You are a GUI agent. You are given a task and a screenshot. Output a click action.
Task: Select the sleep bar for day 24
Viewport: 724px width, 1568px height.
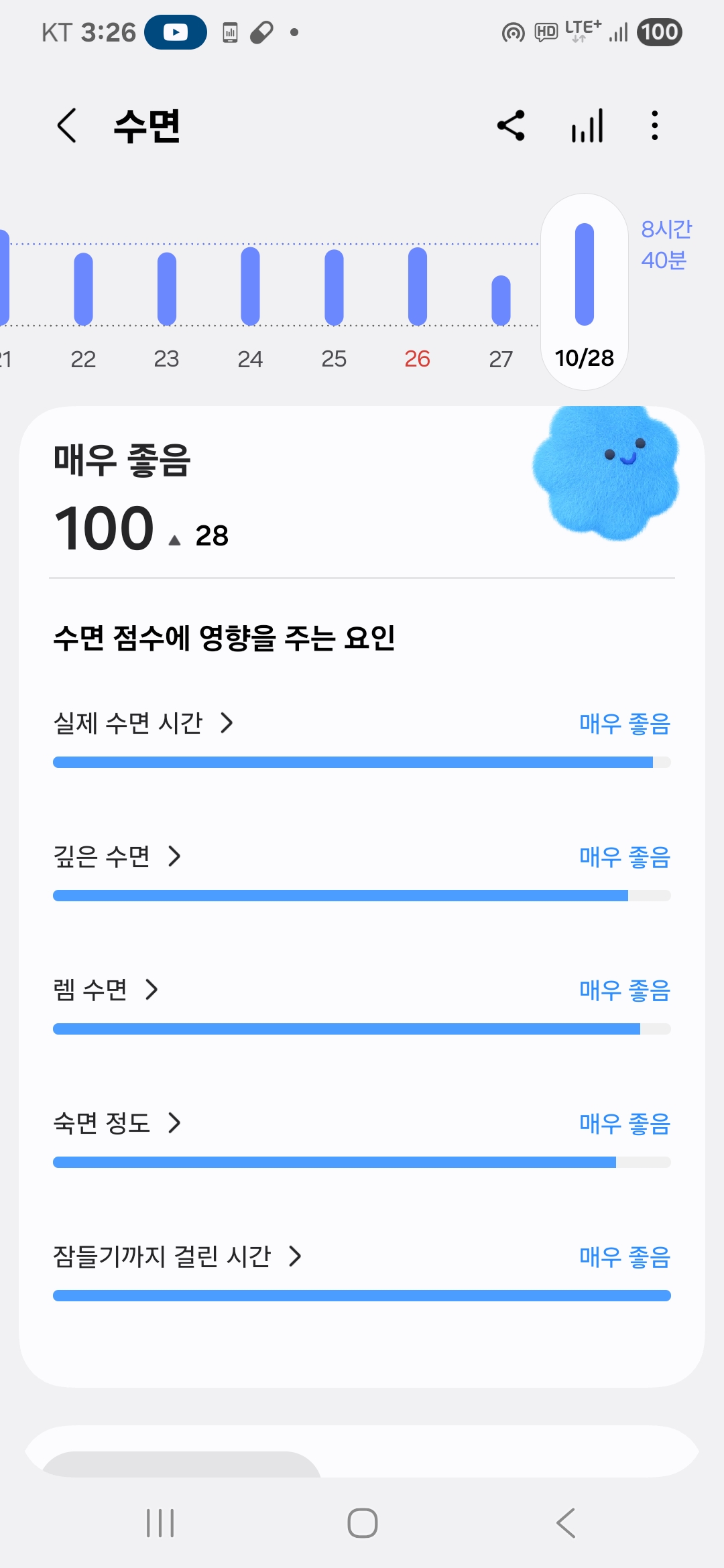(x=250, y=287)
